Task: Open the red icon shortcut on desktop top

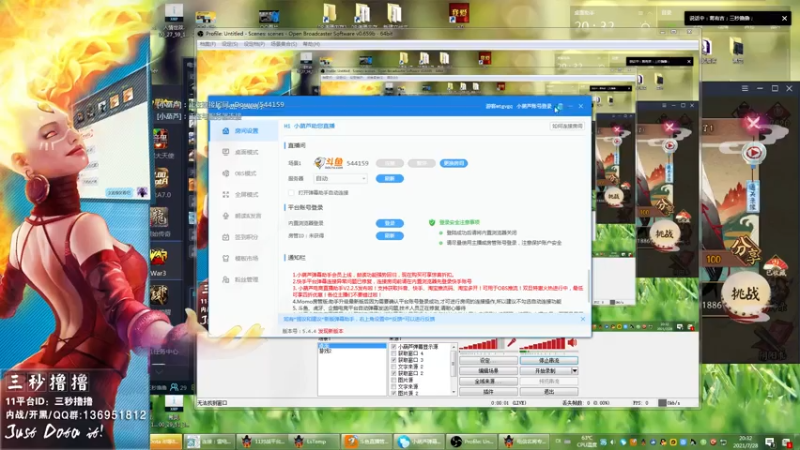Action: click(459, 13)
